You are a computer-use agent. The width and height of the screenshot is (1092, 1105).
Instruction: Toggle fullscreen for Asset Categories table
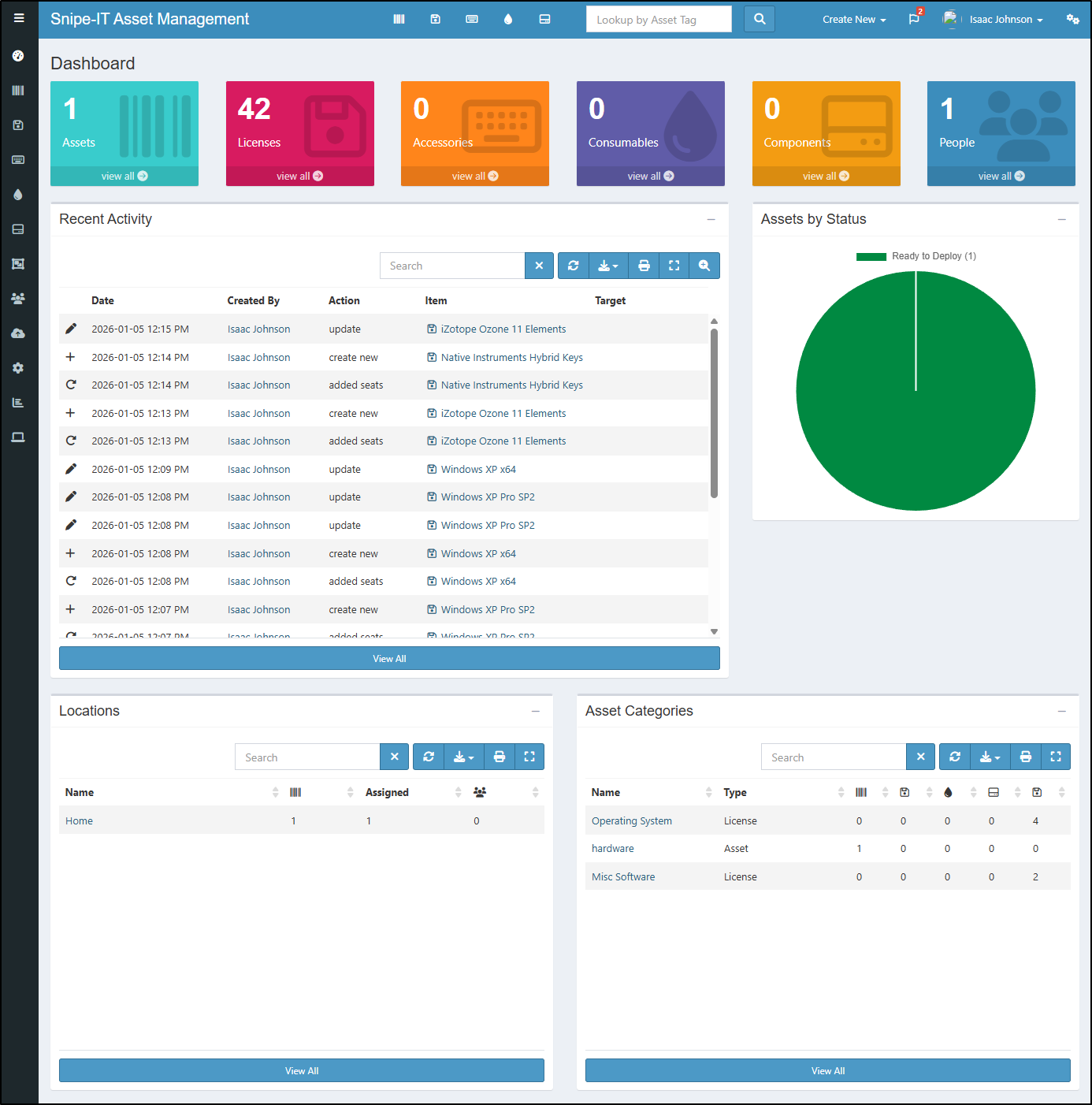[x=1056, y=757]
